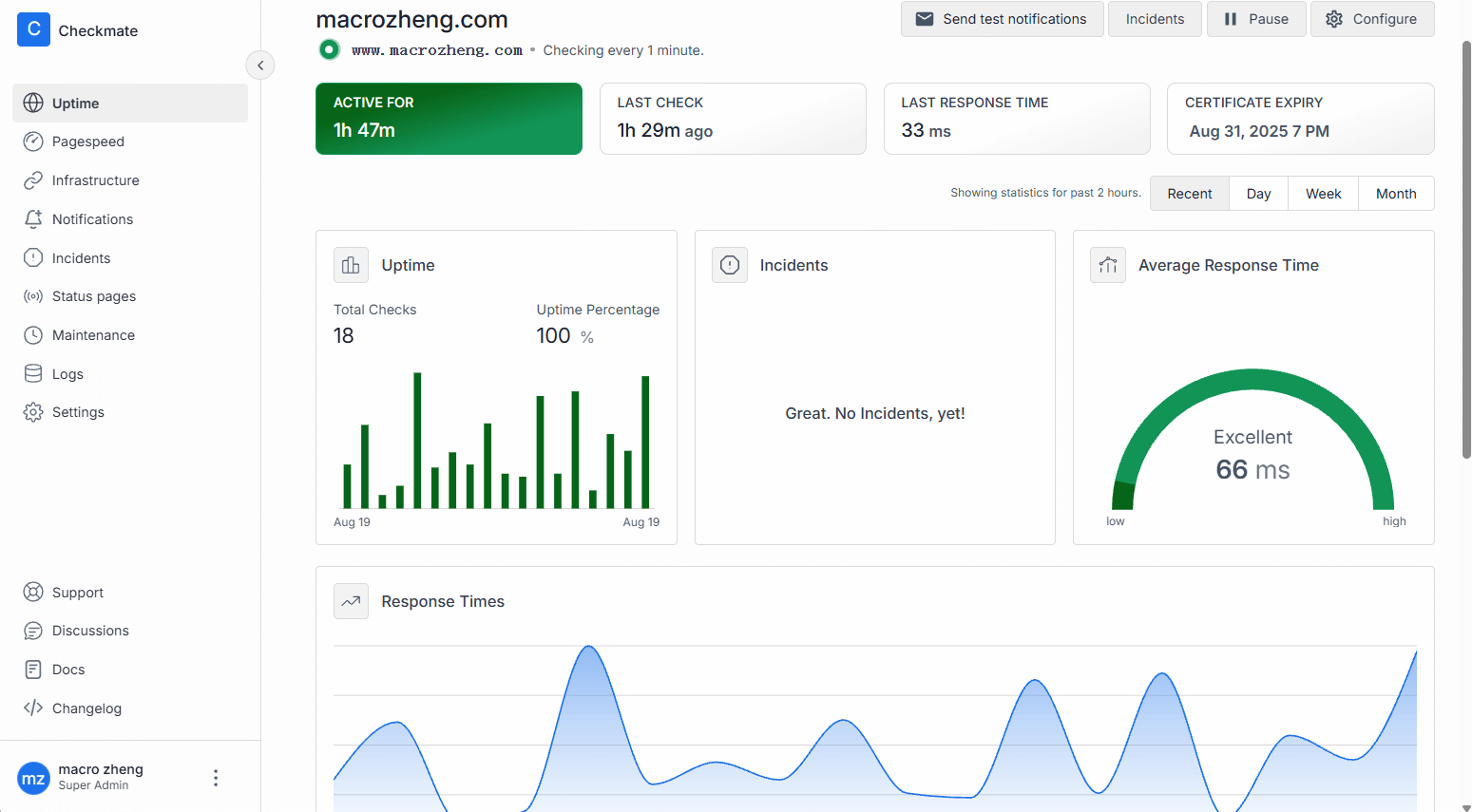This screenshot has width=1472, height=812.
Task: Click Send test notifications button
Action: (x=1002, y=19)
